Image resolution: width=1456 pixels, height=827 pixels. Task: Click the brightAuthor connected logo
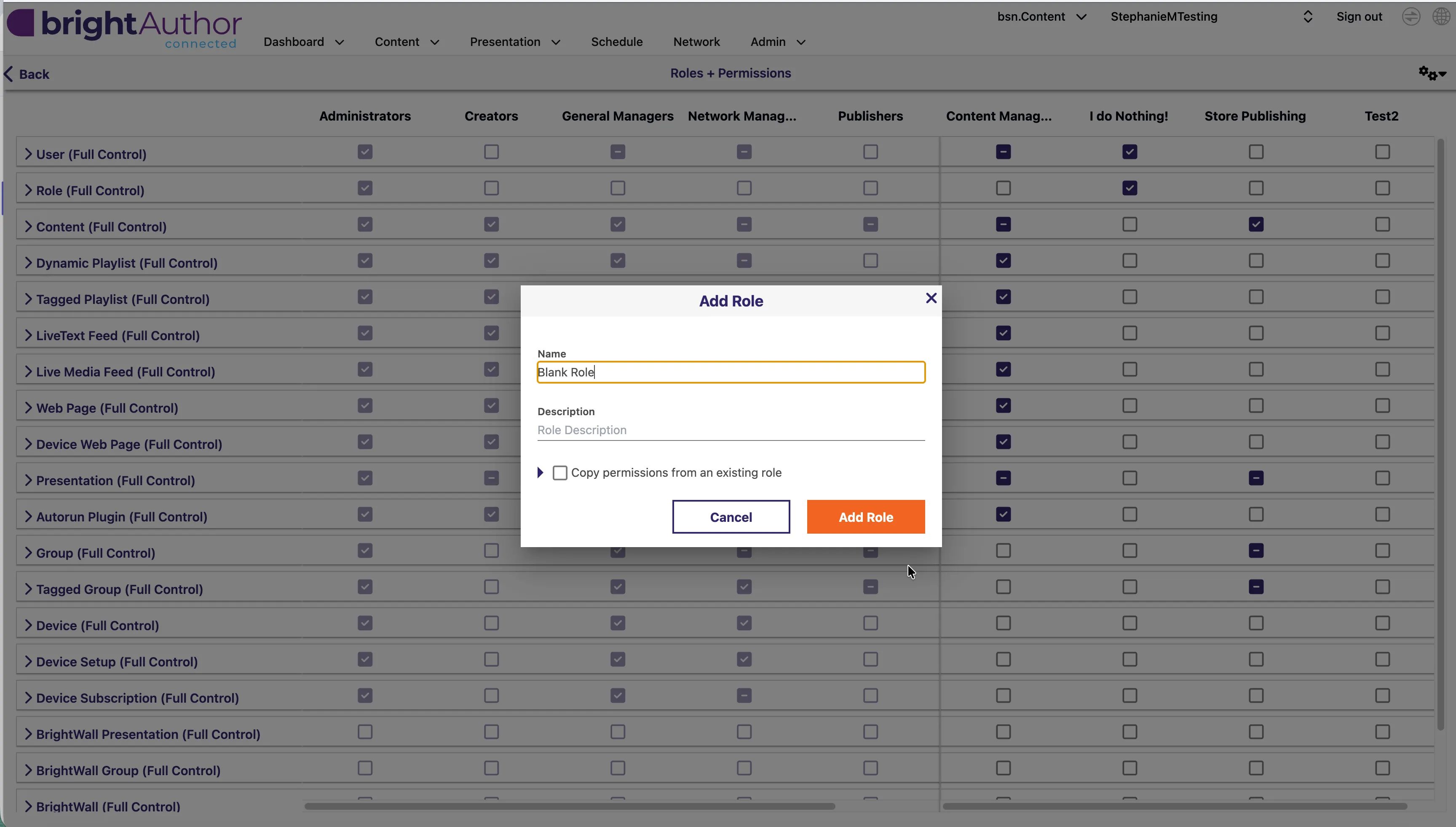click(124, 28)
